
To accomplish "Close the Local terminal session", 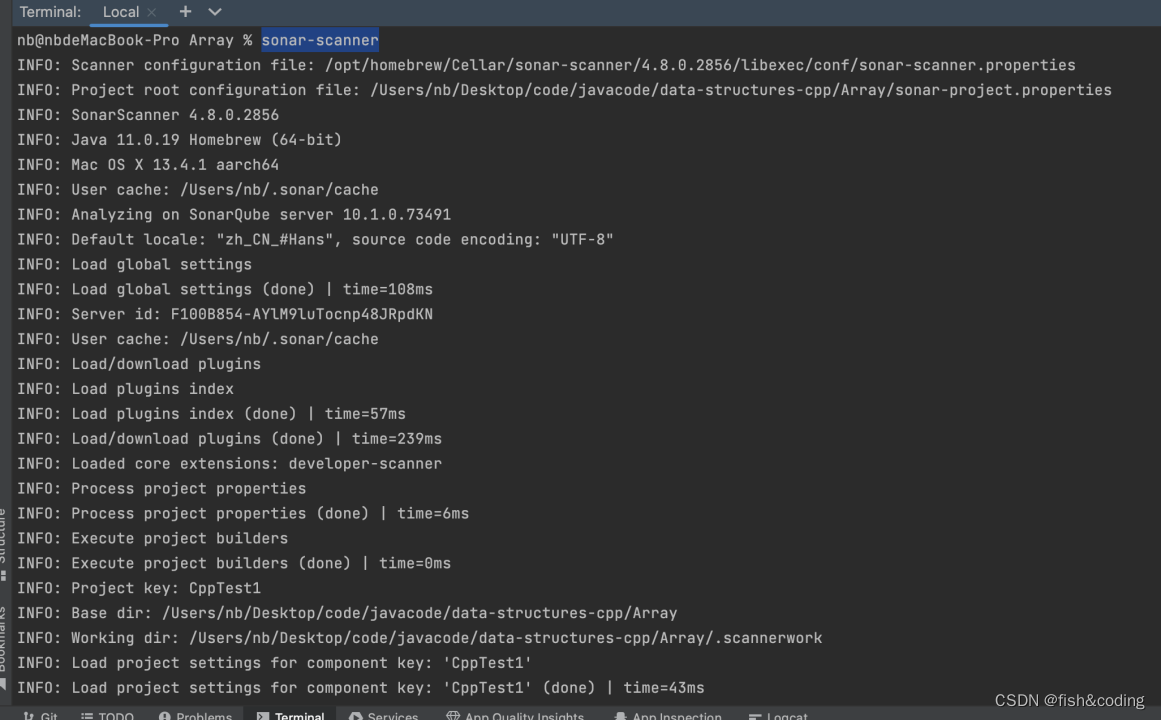I will (153, 13).
